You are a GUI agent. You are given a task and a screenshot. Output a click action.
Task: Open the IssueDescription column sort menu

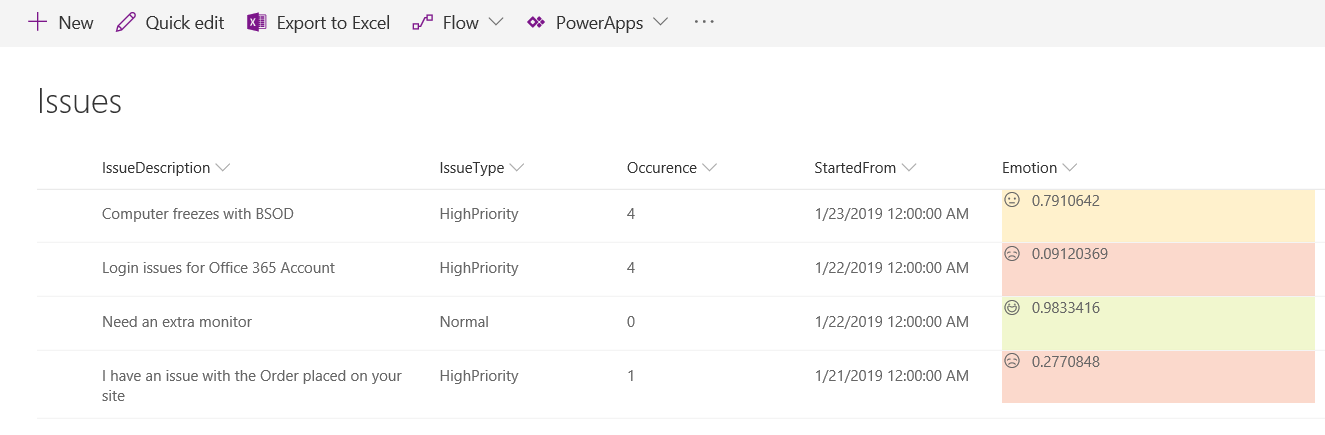click(223, 168)
